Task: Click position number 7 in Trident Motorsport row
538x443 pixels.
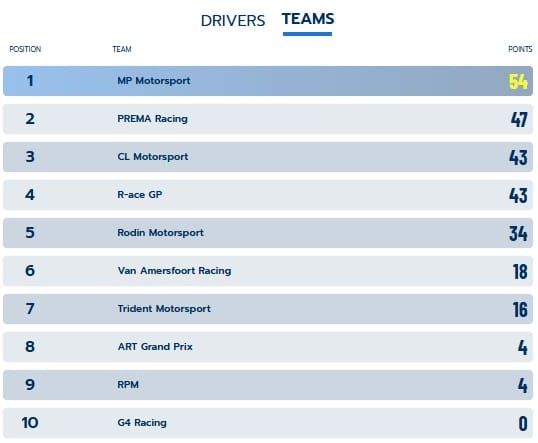Action: 30,309
